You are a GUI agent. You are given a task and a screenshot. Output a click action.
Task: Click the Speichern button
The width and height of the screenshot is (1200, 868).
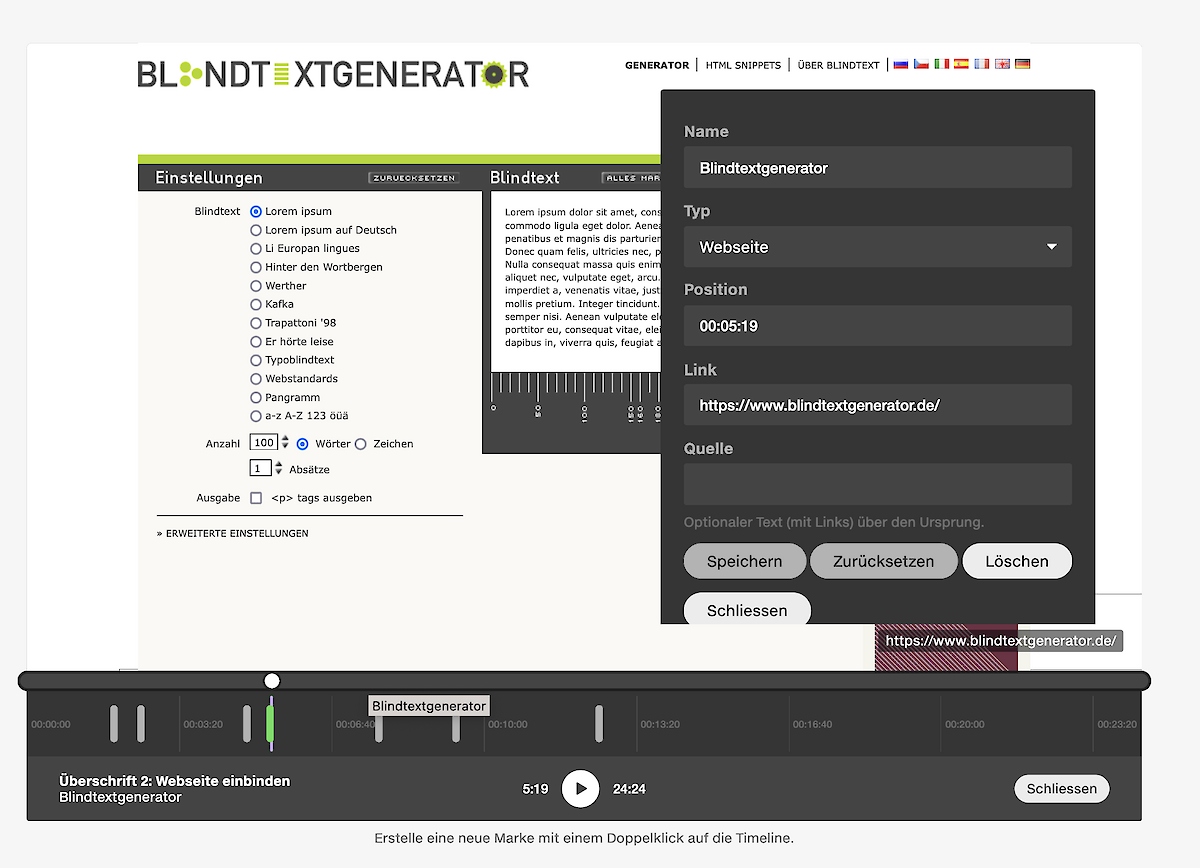click(x=744, y=561)
